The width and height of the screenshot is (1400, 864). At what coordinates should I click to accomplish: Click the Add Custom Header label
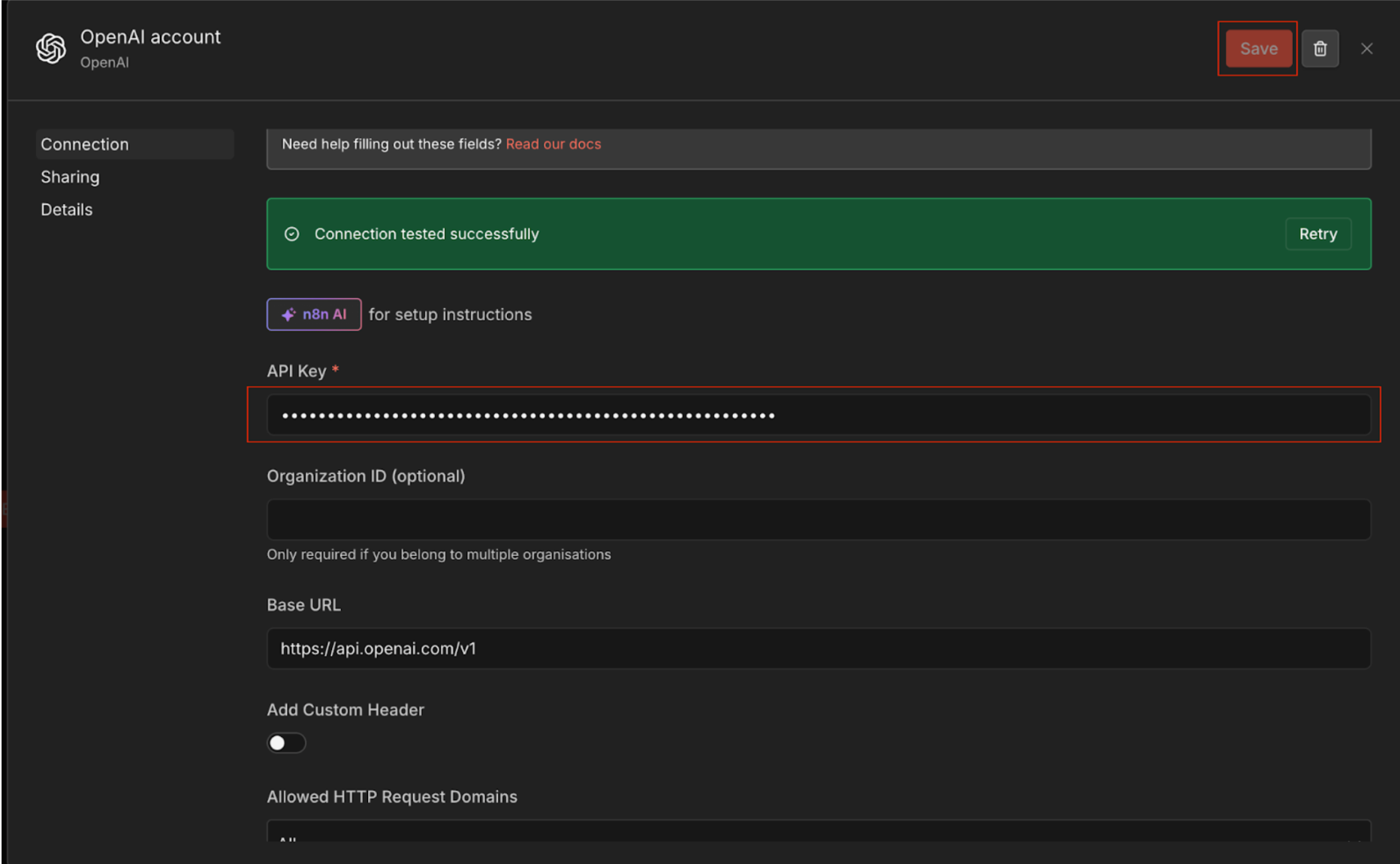pyautogui.click(x=345, y=710)
